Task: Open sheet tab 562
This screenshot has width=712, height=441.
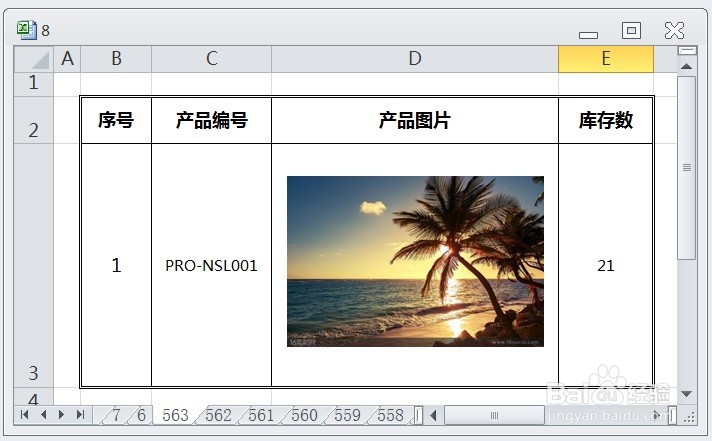Action: pyautogui.click(x=218, y=415)
